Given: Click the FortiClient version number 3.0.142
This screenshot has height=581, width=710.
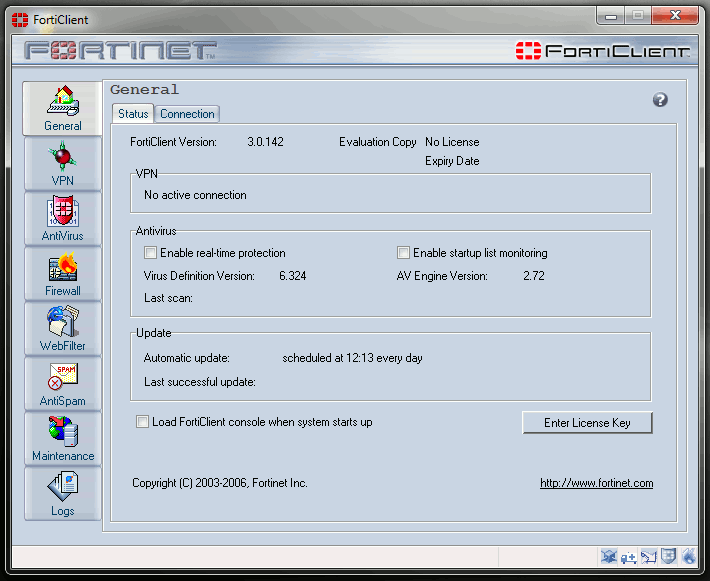Looking at the screenshot, I should click(265, 142).
